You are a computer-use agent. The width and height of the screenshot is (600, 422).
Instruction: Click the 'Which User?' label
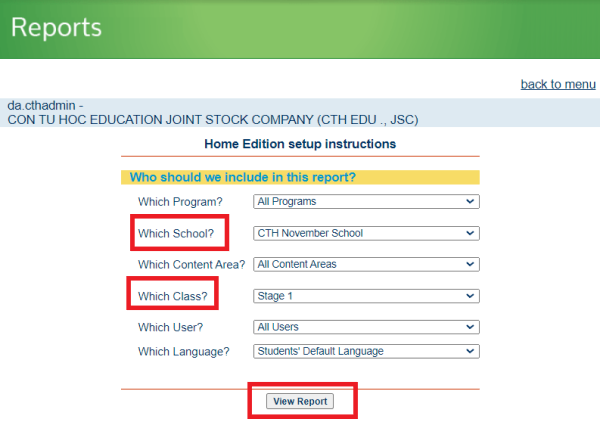coord(172,327)
